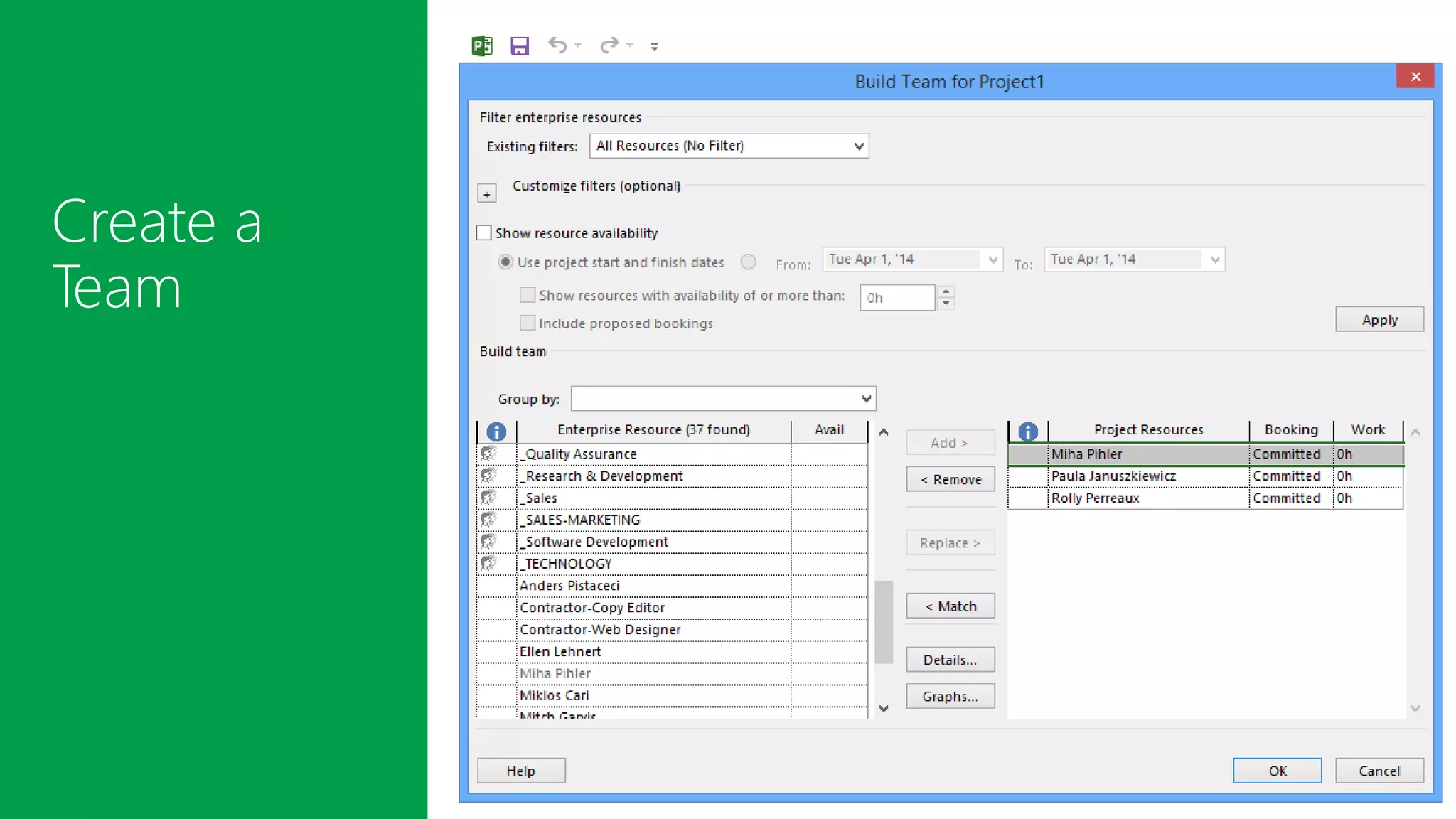Click the Remove button
The image size is (1456, 819).
(950, 480)
